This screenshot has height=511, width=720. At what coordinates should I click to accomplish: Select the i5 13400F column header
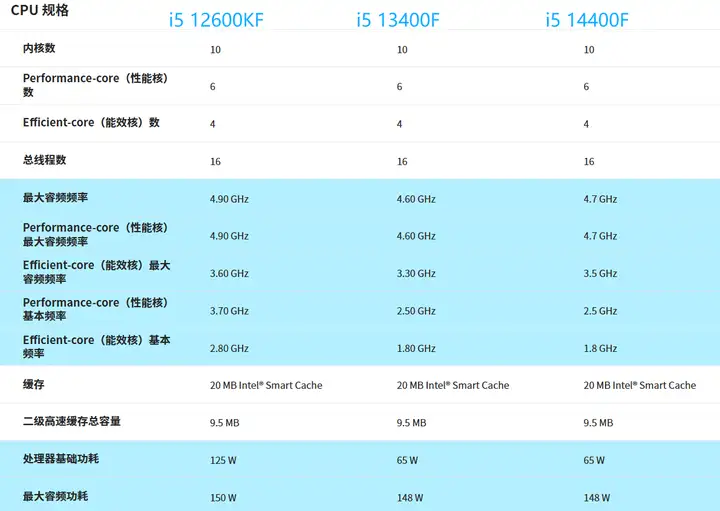(x=398, y=20)
